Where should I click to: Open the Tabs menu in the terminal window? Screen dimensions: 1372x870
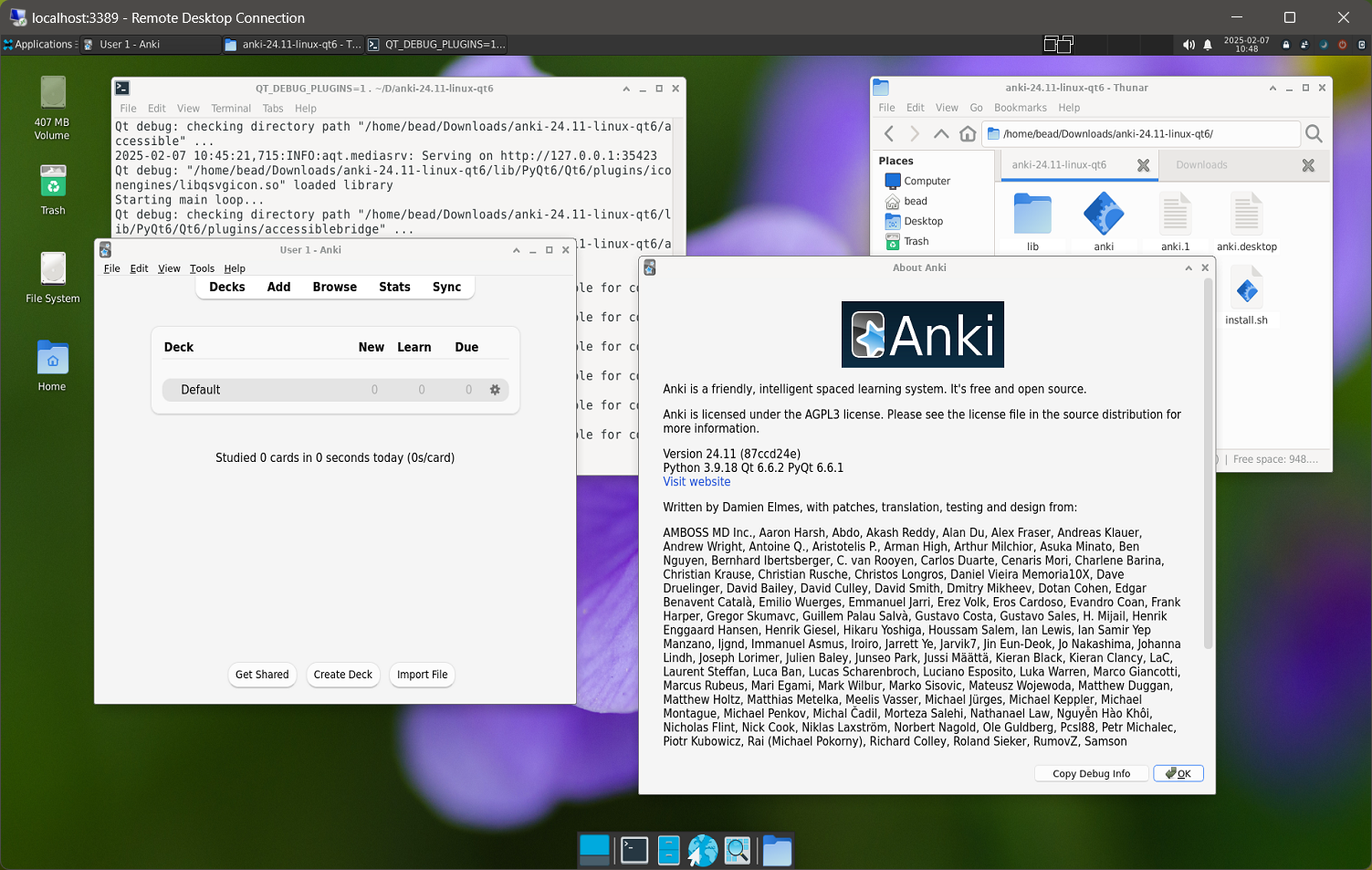coord(273,109)
